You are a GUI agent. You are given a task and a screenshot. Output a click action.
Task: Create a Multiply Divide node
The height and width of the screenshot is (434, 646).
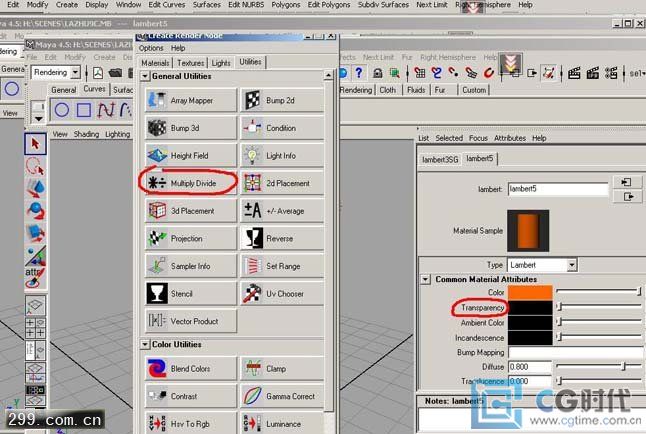pos(191,183)
